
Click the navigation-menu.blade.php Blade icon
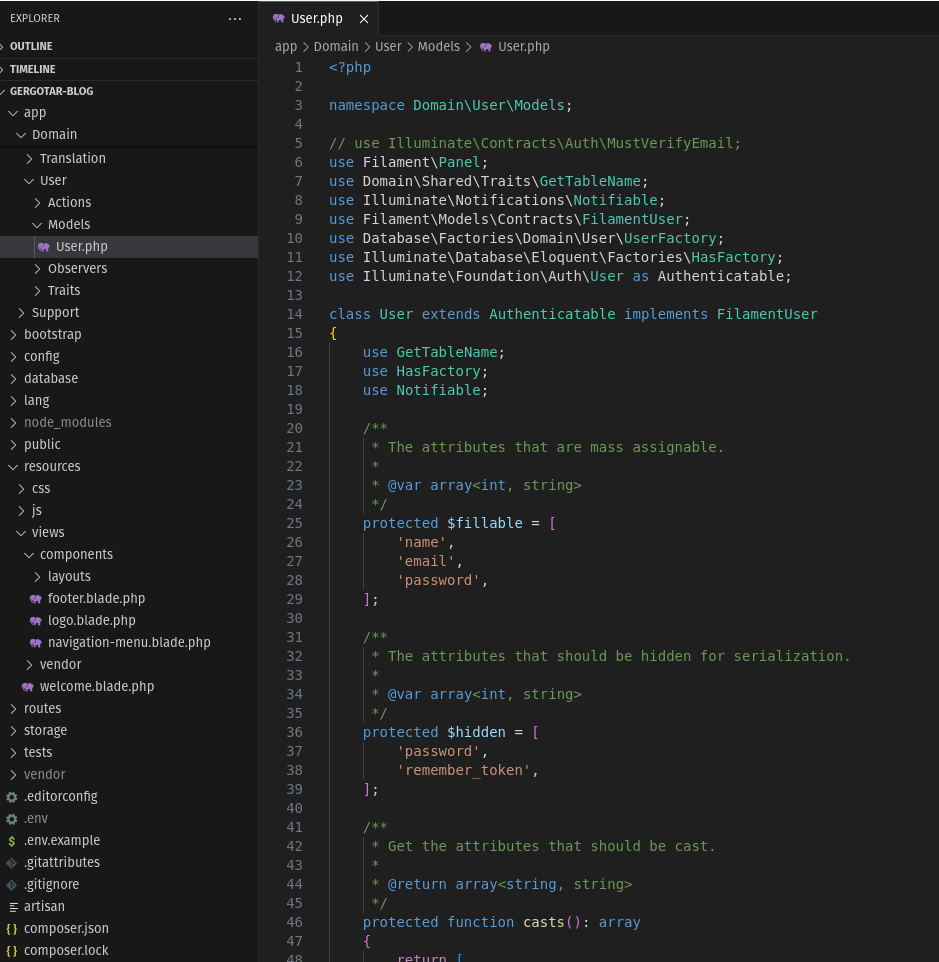pyautogui.click(x=36, y=642)
